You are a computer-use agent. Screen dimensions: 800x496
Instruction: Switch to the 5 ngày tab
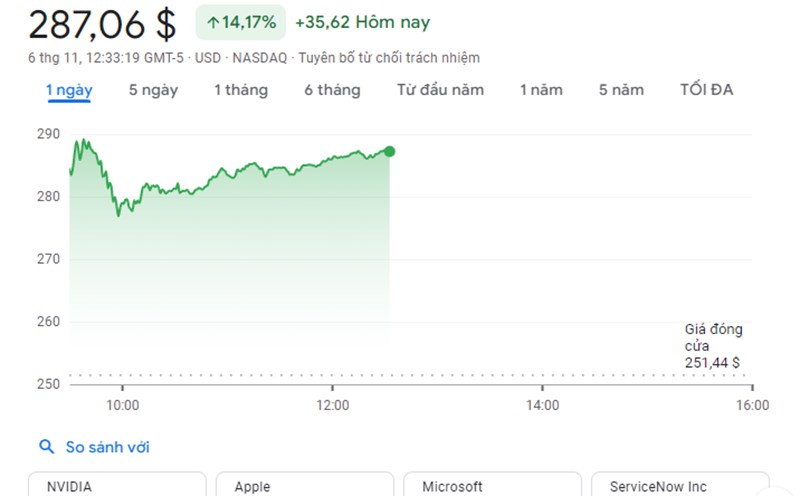(153, 90)
